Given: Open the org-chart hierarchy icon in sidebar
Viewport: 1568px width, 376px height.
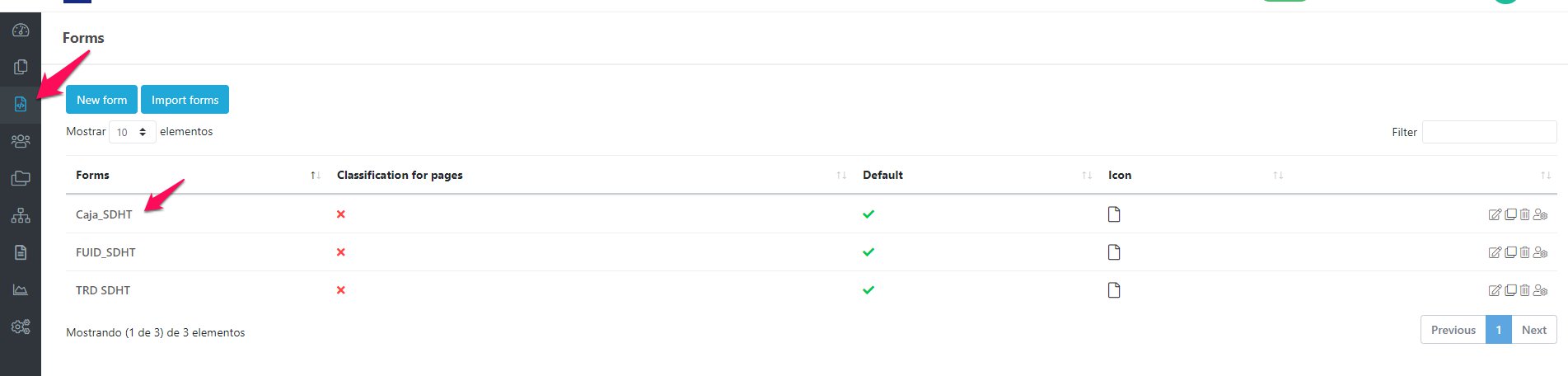Looking at the screenshot, I should 21,215.
